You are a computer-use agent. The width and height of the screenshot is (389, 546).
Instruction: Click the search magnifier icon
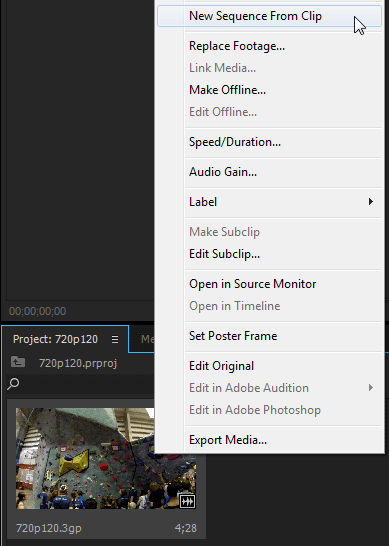pos(13,383)
